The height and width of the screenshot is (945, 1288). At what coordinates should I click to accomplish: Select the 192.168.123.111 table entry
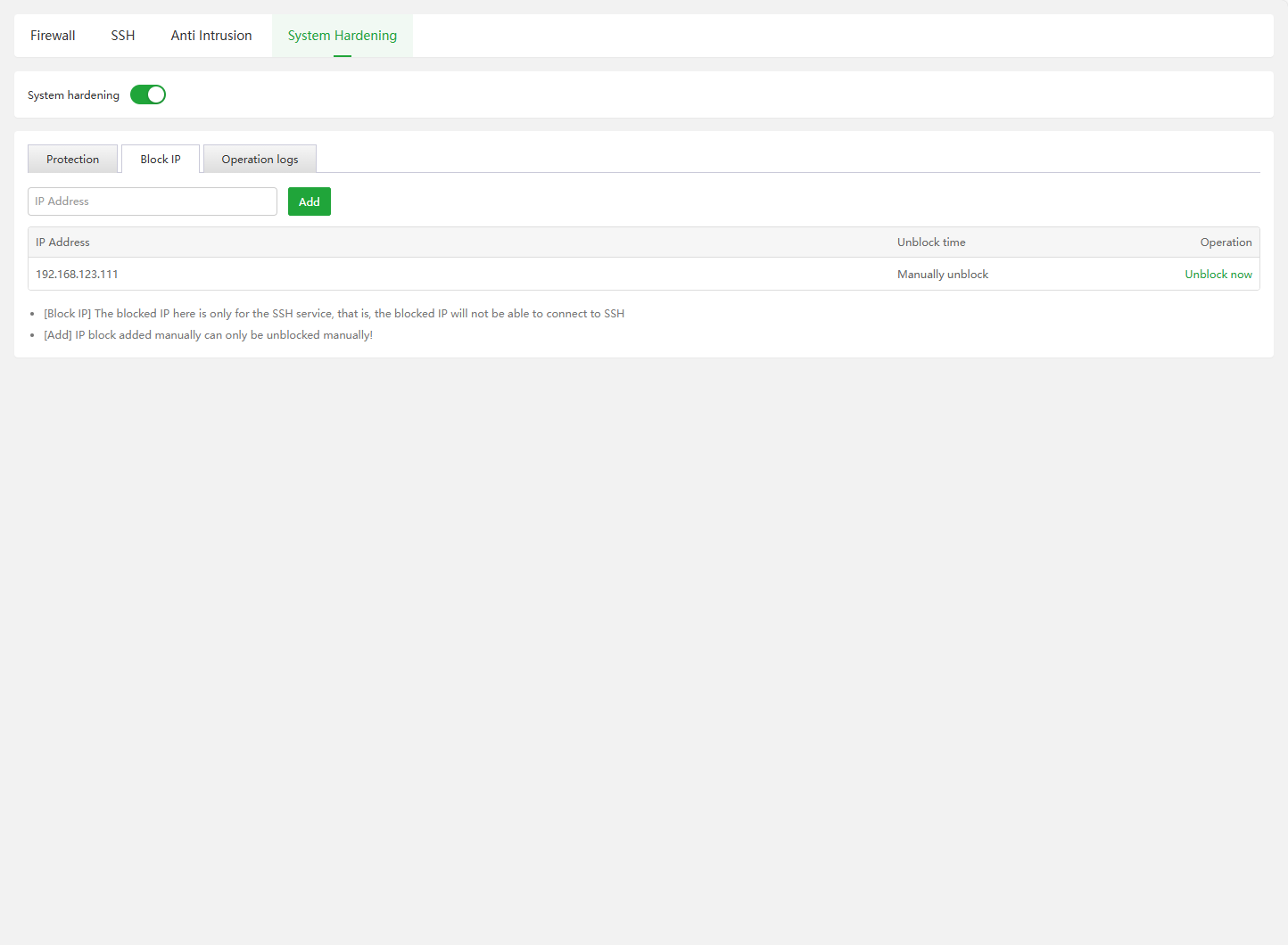pos(77,275)
